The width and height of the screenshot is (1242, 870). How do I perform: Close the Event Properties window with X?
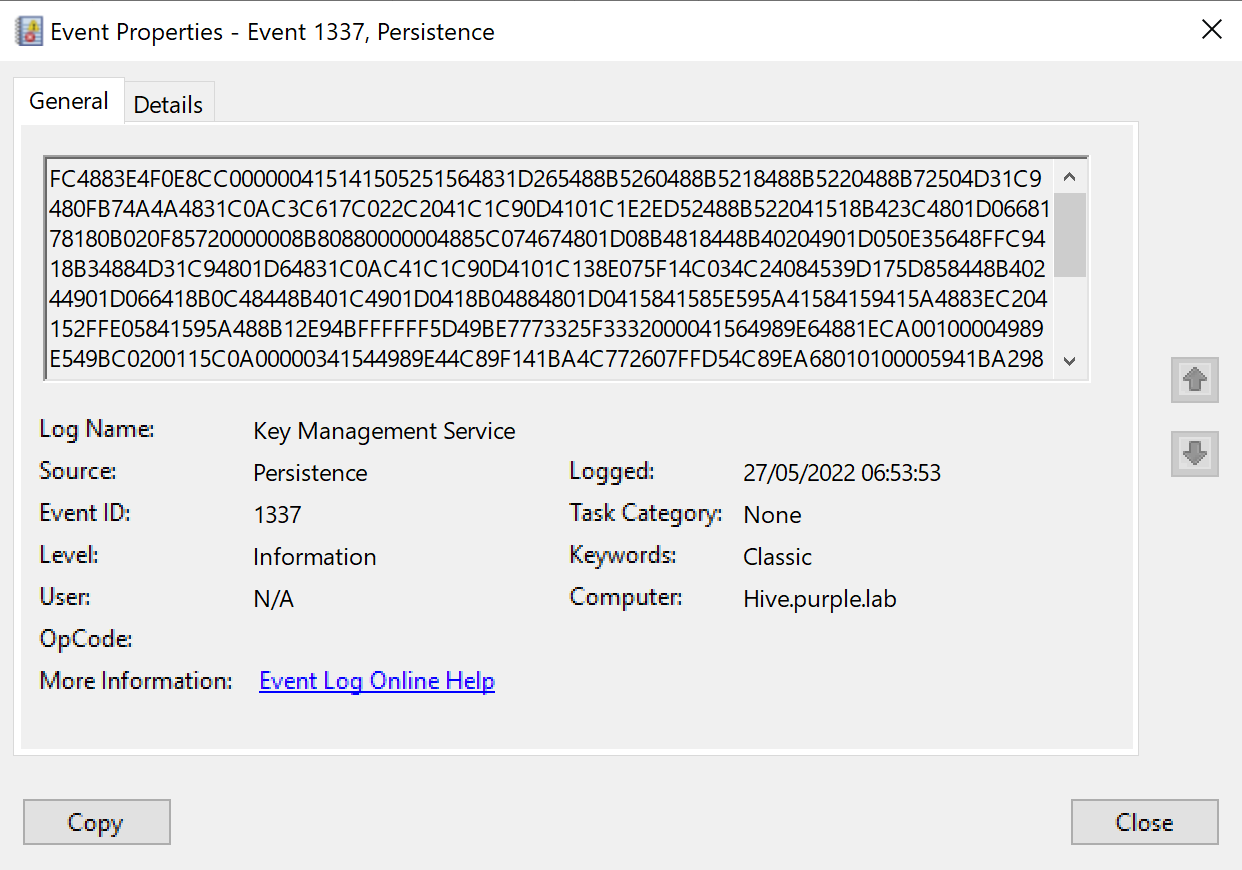[x=1211, y=30]
